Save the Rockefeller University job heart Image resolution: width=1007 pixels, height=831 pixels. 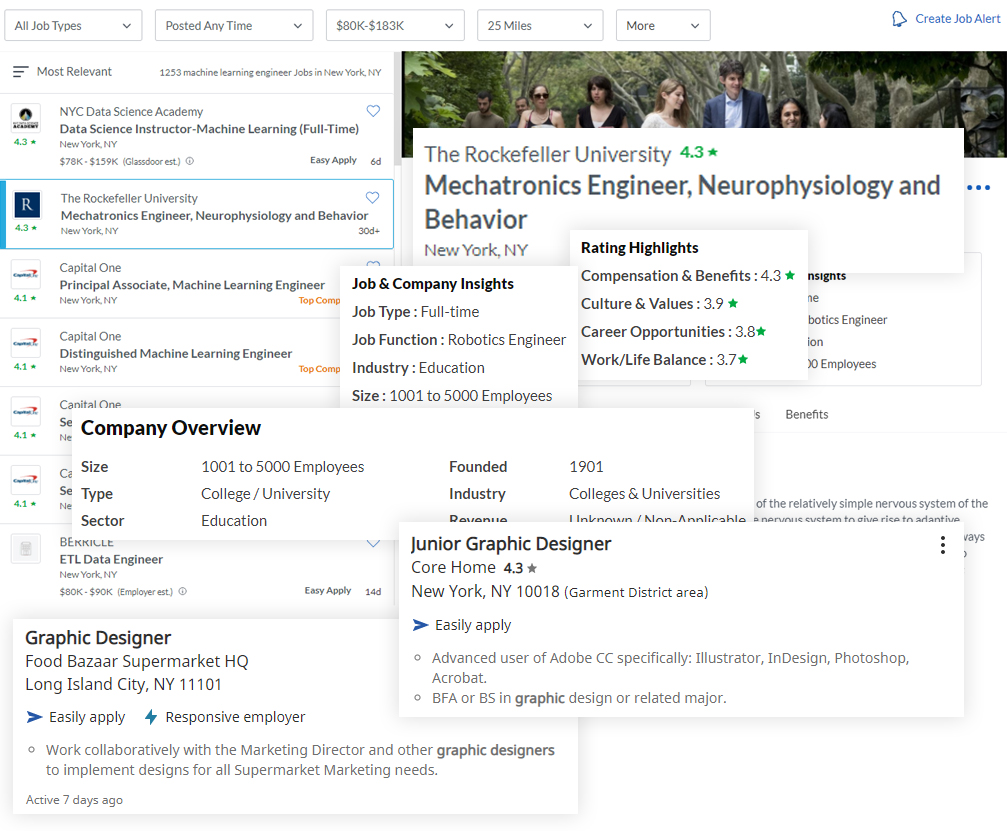[x=372, y=197]
